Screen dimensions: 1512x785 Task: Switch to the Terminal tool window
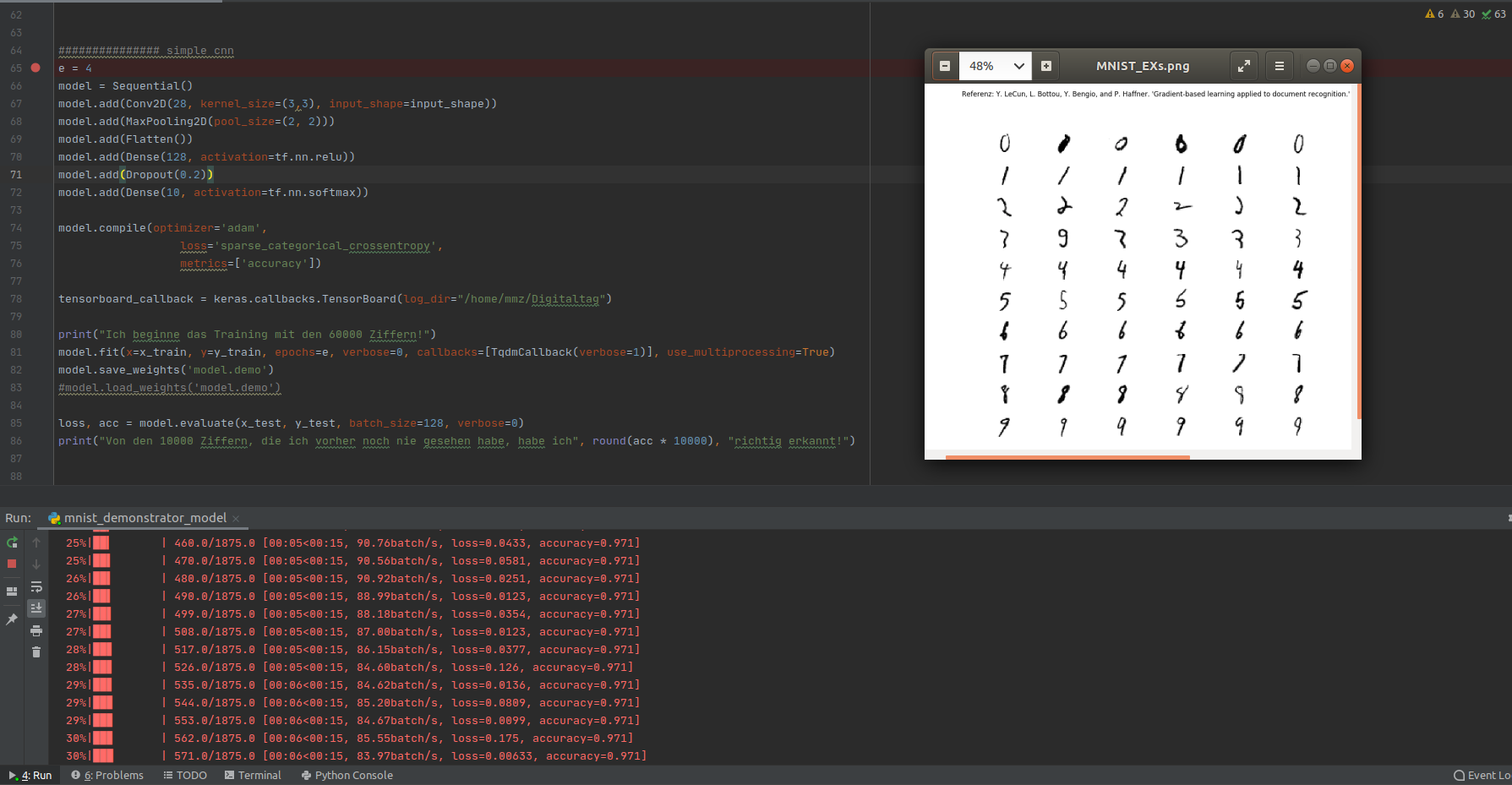click(253, 775)
